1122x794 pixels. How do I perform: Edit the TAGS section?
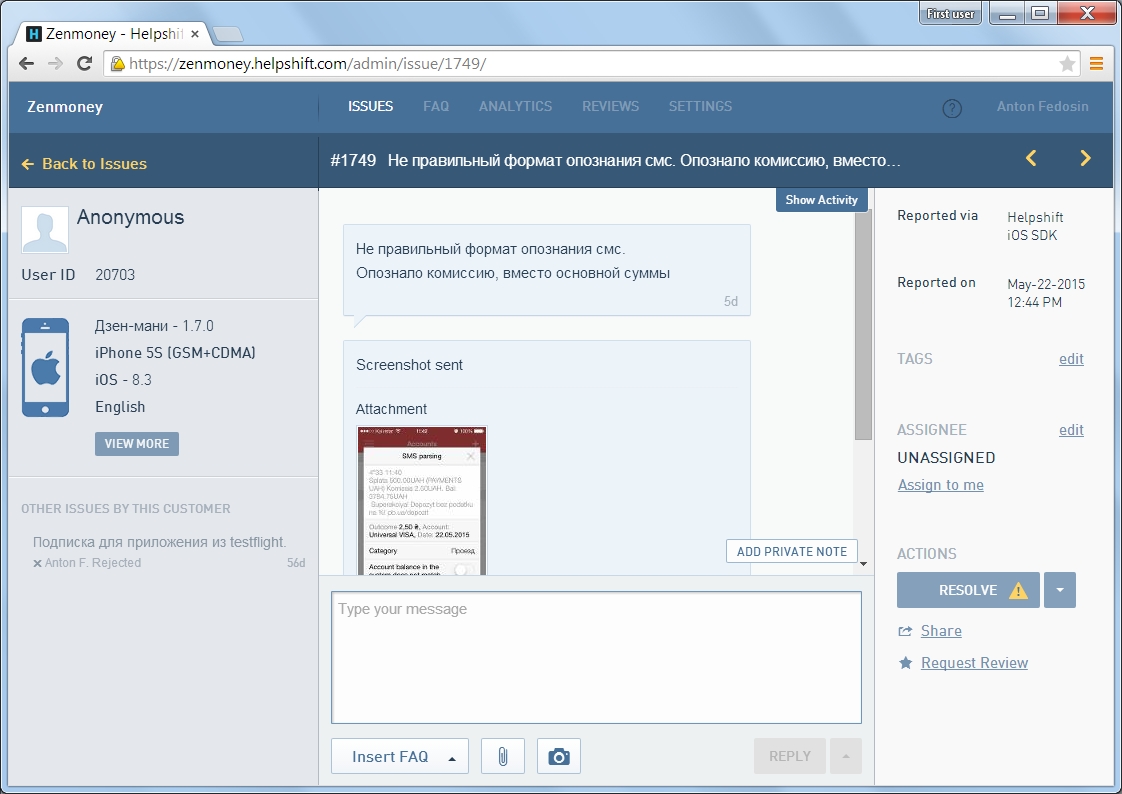coord(1071,359)
